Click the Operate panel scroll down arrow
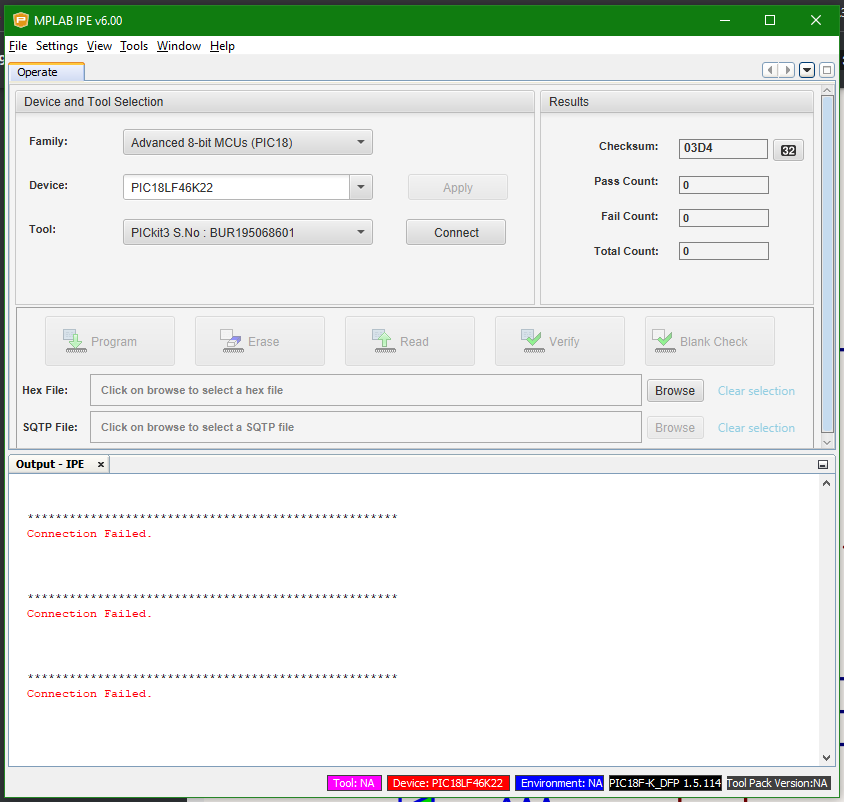The height and width of the screenshot is (802, 844). [827, 442]
